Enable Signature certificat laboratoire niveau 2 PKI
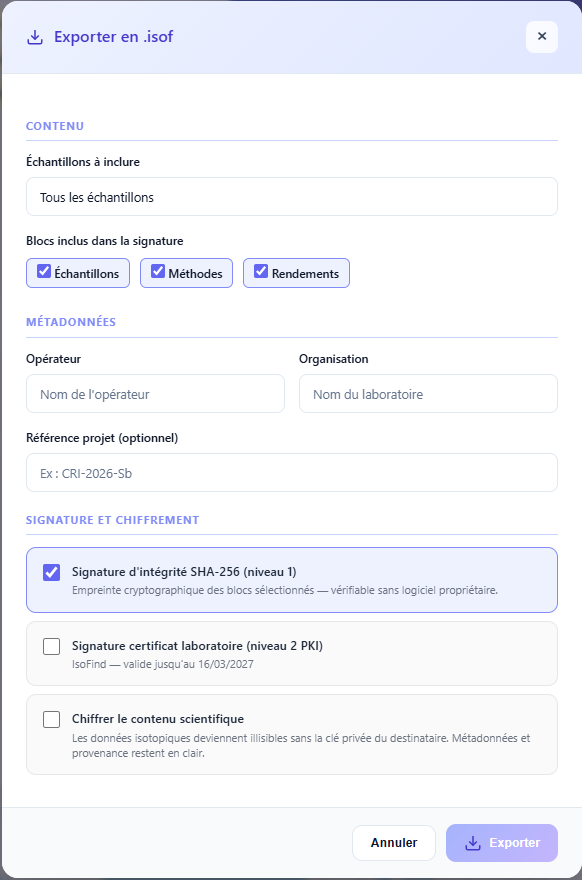 click(x=50, y=646)
